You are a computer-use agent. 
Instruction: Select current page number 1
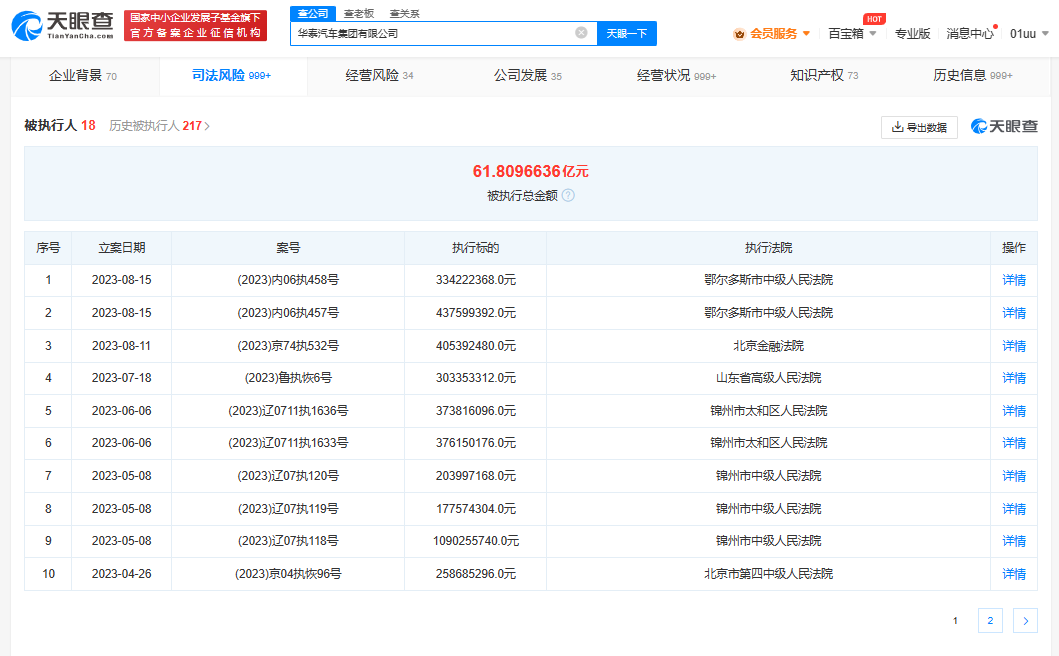955,620
